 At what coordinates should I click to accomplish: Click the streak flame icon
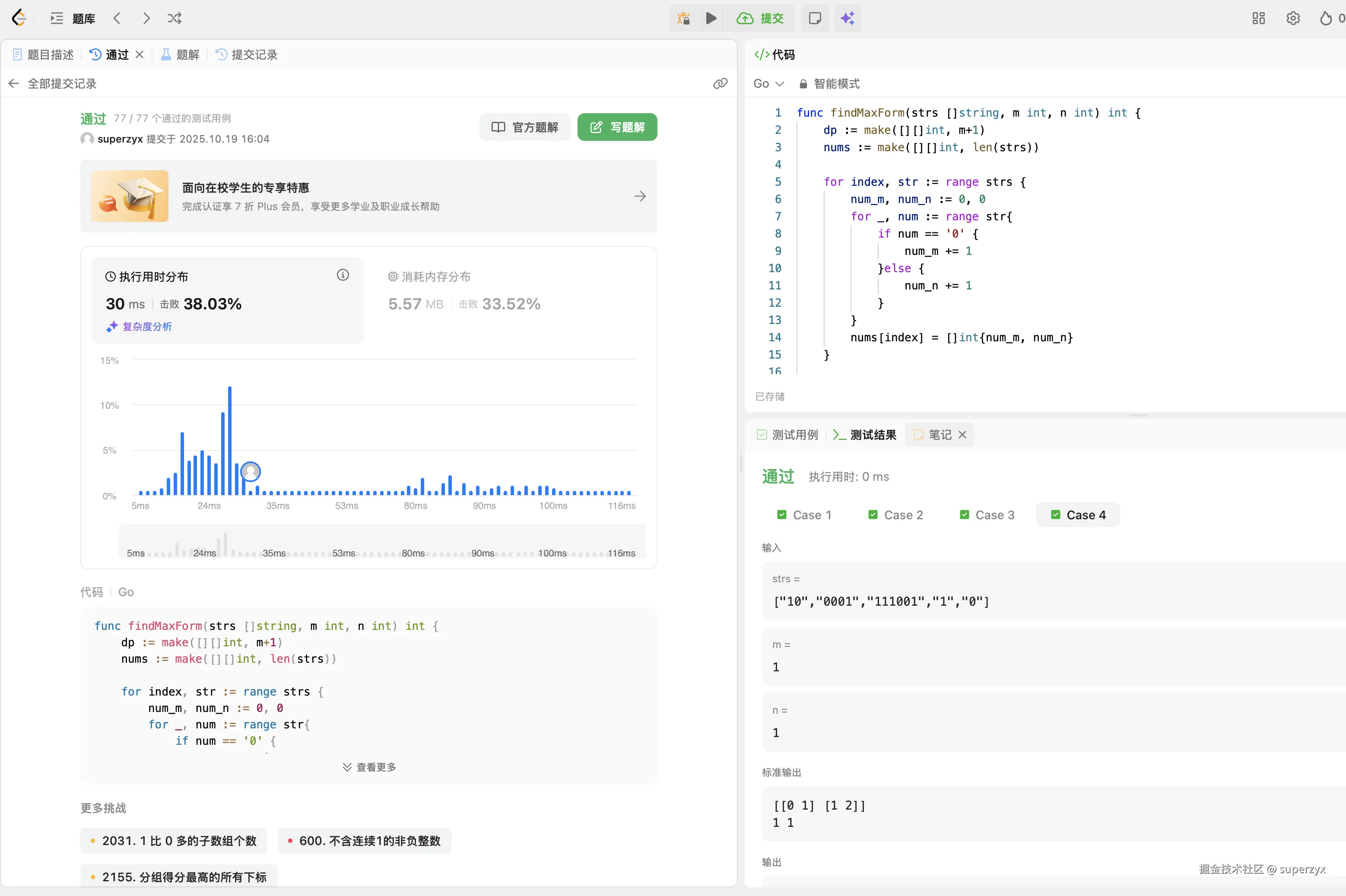coord(1326,18)
